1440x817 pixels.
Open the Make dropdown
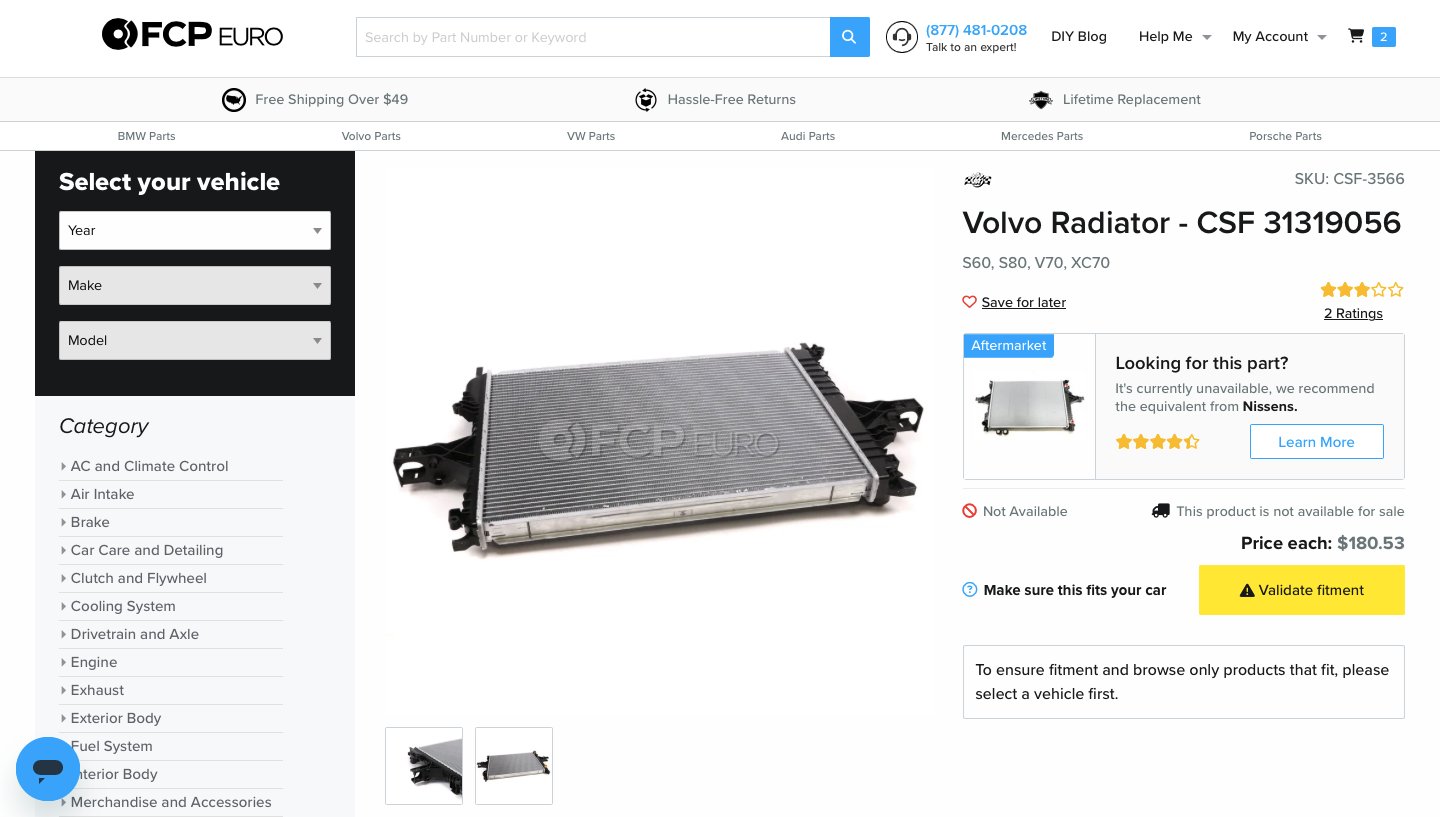195,285
